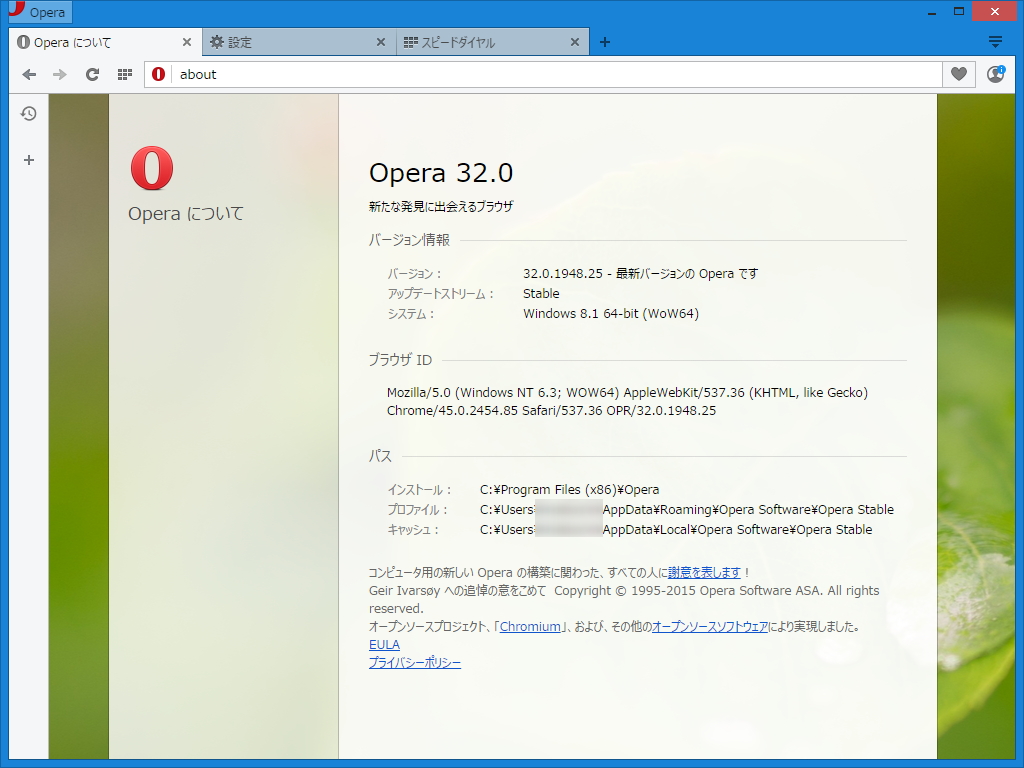Image resolution: width=1024 pixels, height=768 pixels.
Task: Open the tab menu via the hamburger icon
Action: point(996,41)
